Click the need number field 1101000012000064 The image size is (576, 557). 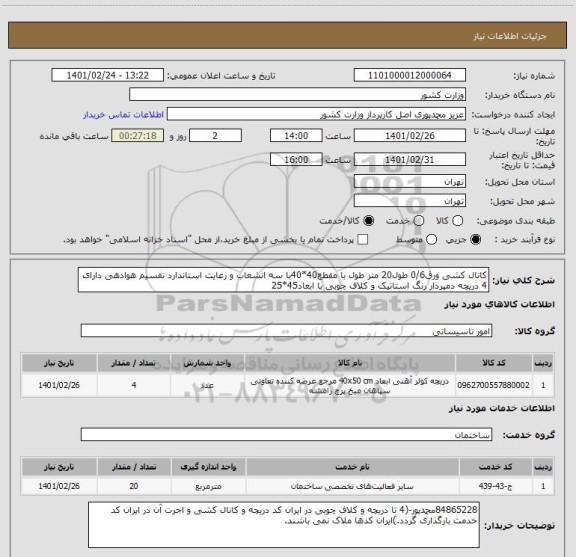[410, 75]
